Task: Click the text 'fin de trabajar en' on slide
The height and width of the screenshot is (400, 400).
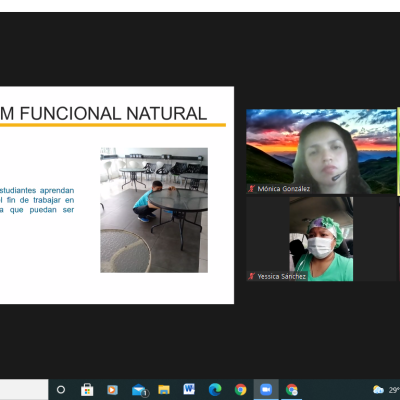Action: (x=40, y=200)
